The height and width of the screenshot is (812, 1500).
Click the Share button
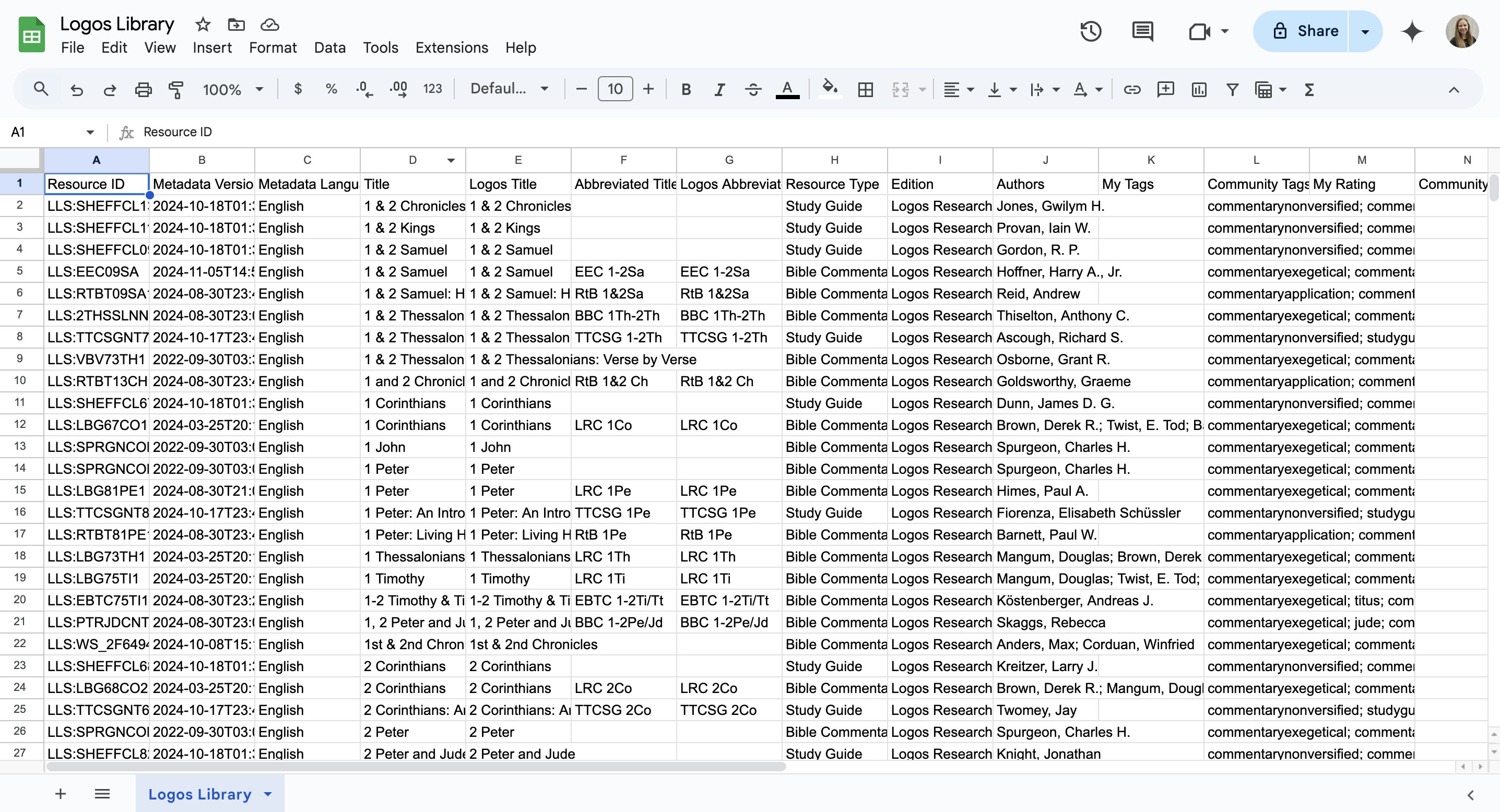pos(1301,31)
